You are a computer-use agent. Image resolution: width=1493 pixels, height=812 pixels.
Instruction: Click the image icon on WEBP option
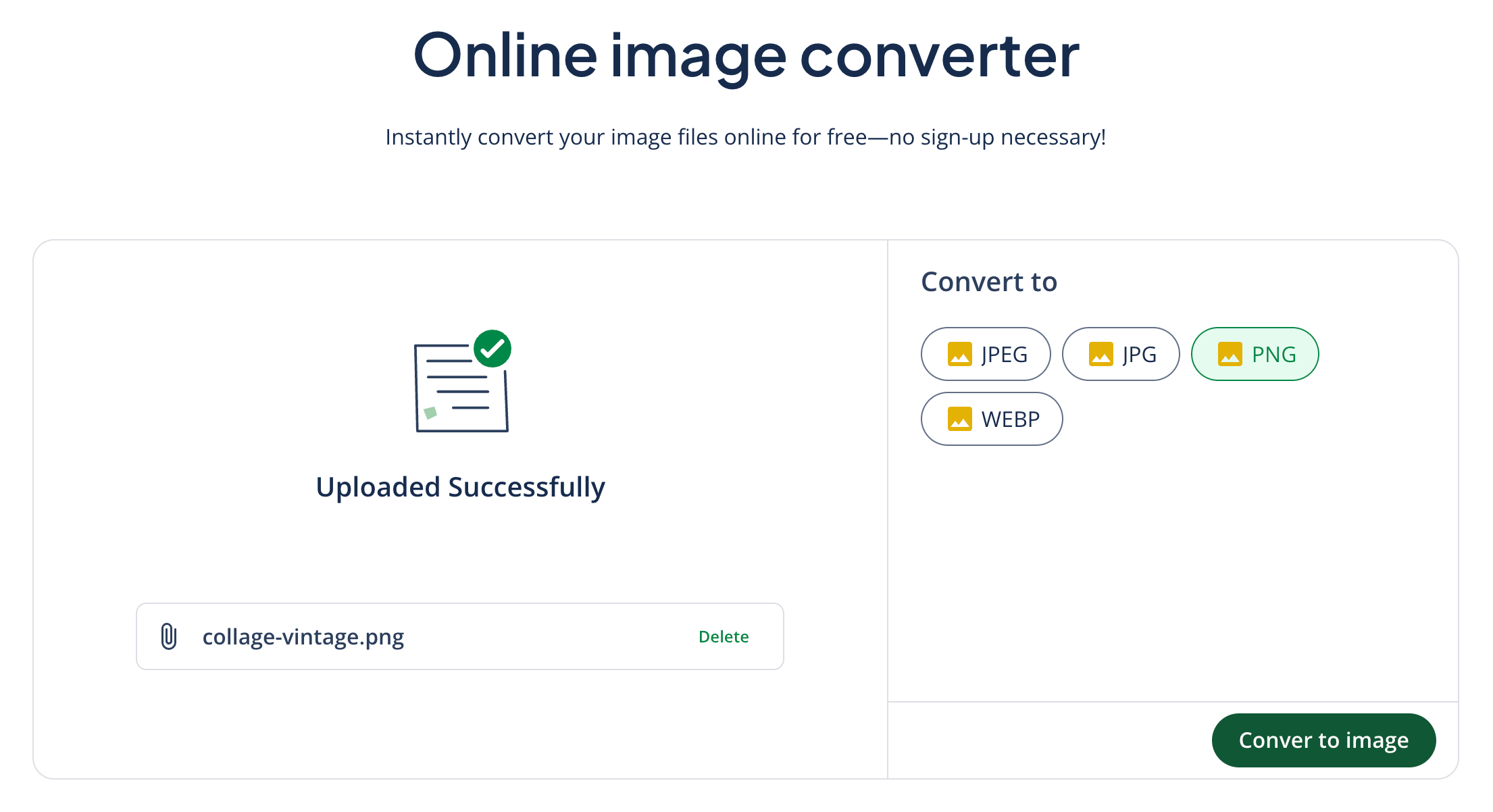point(959,419)
